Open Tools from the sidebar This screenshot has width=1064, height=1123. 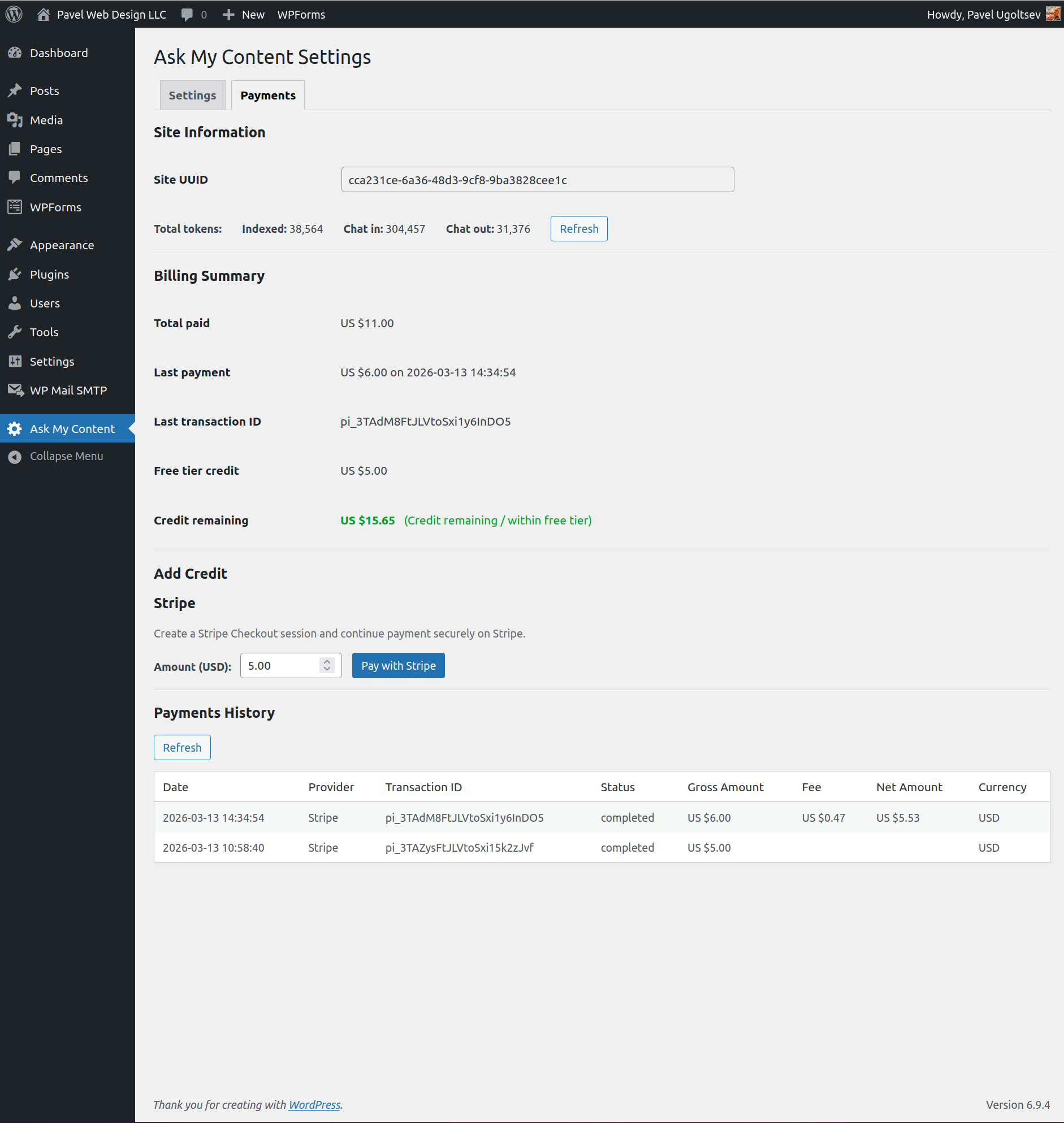tap(44, 332)
